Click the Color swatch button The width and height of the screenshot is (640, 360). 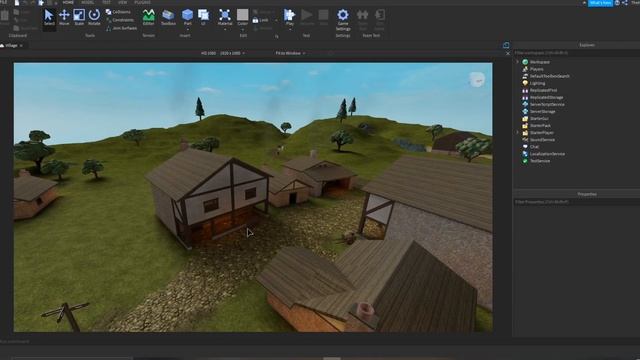(x=242, y=16)
